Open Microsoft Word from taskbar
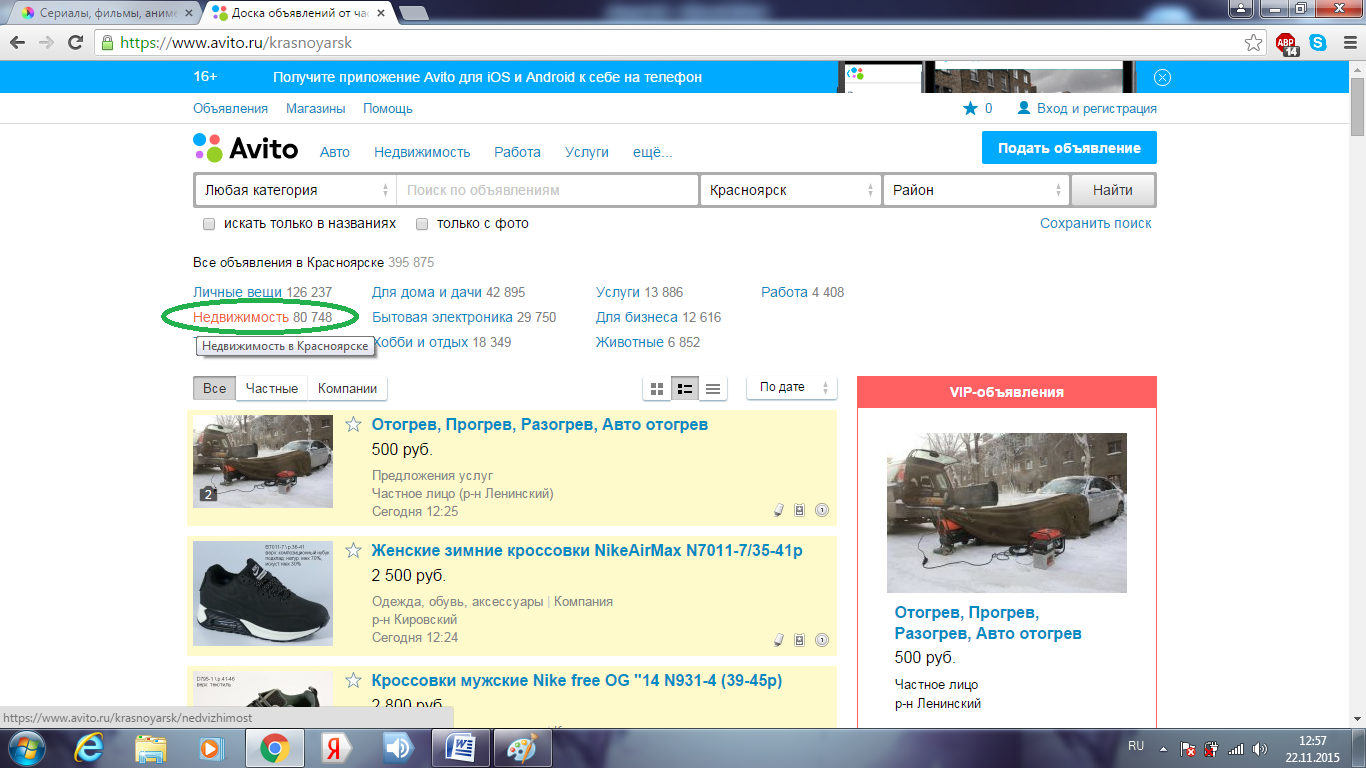This screenshot has height=768, width=1366. [461, 748]
